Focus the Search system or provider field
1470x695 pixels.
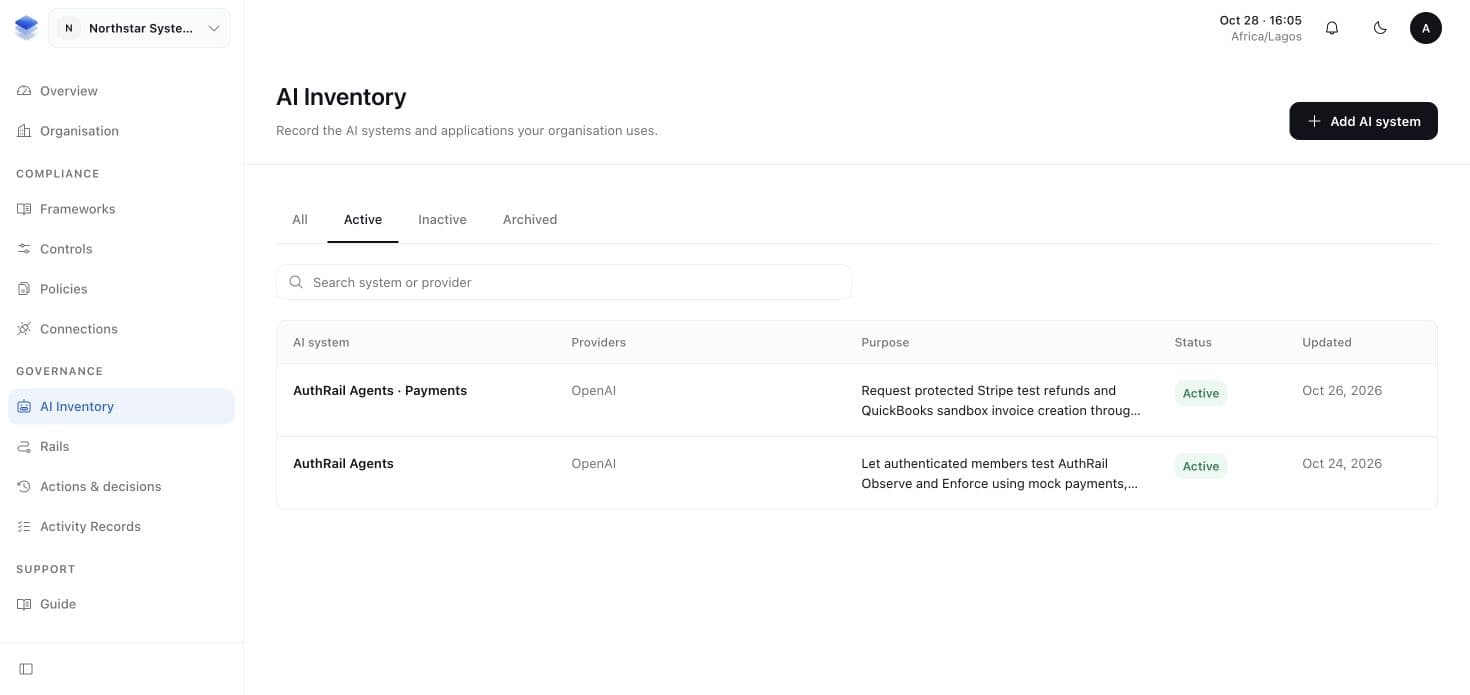[564, 282]
